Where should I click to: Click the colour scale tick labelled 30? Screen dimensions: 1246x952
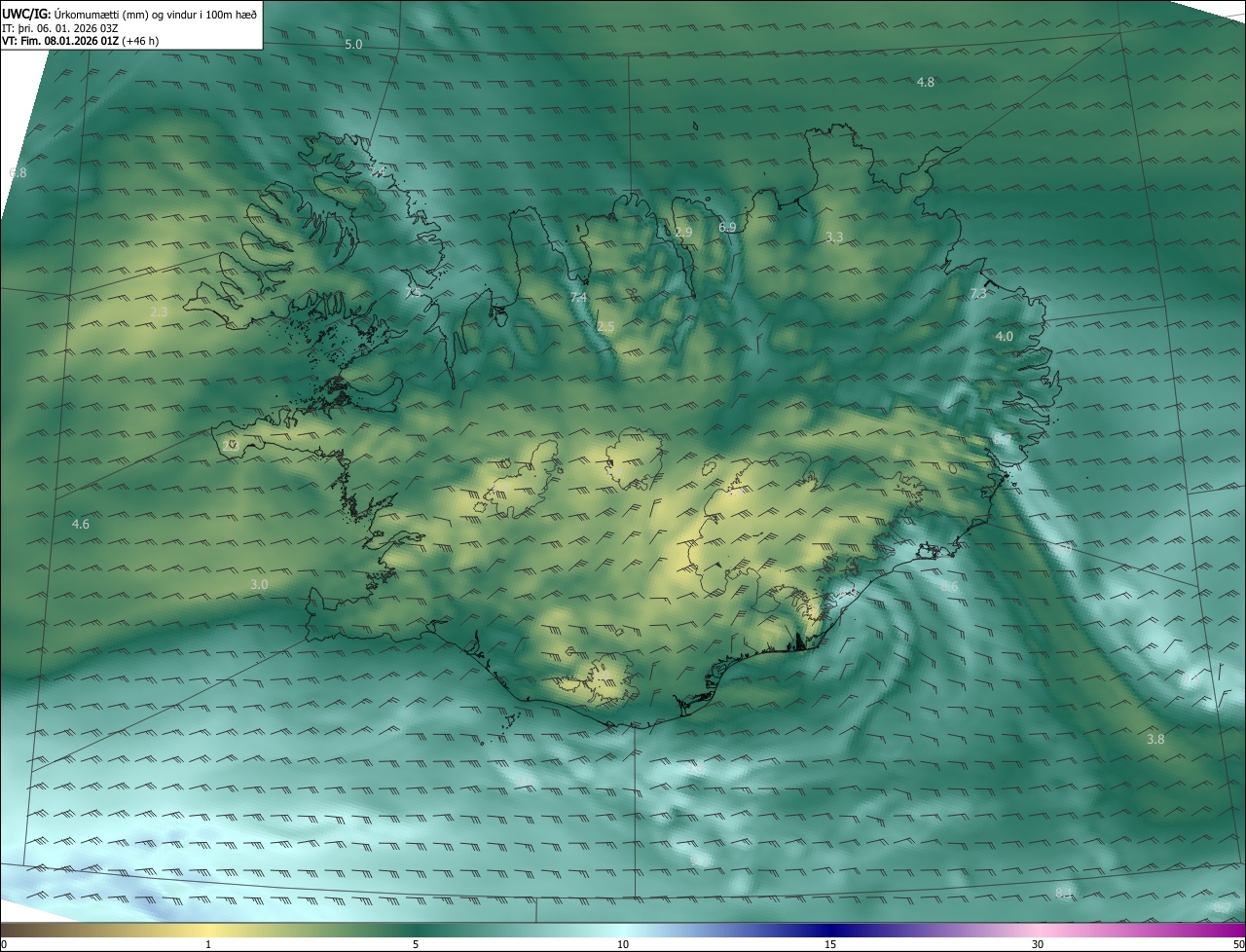tap(1038, 945)
